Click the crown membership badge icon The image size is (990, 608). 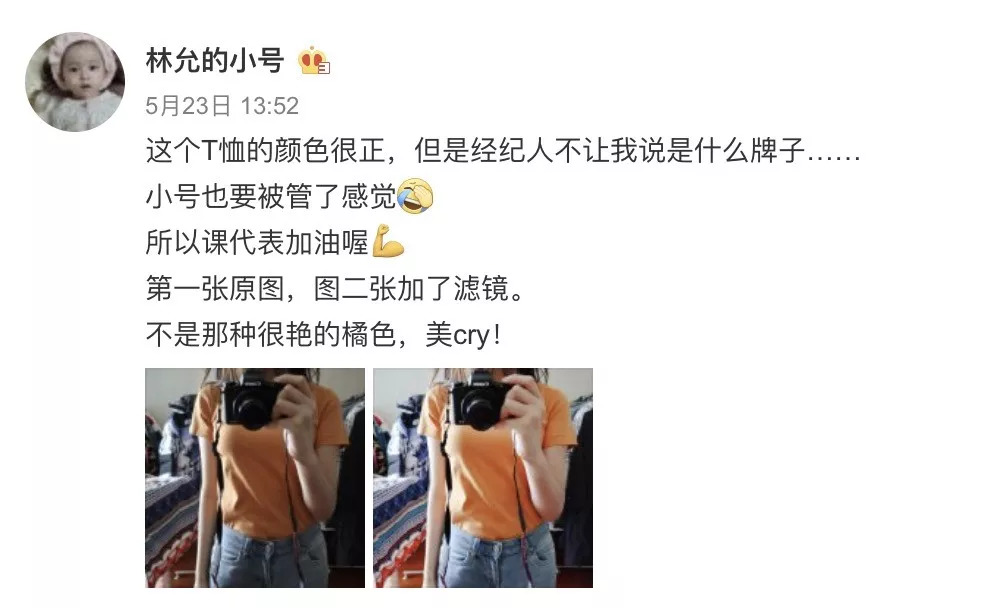(x=314, y=61)
